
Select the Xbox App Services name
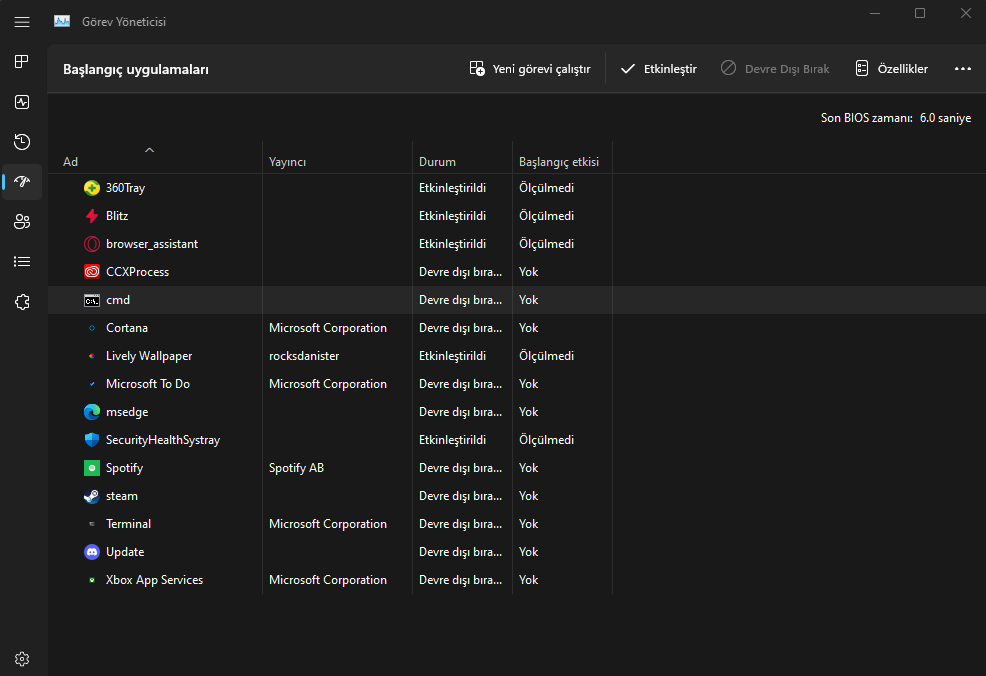(x=155, y=580)
